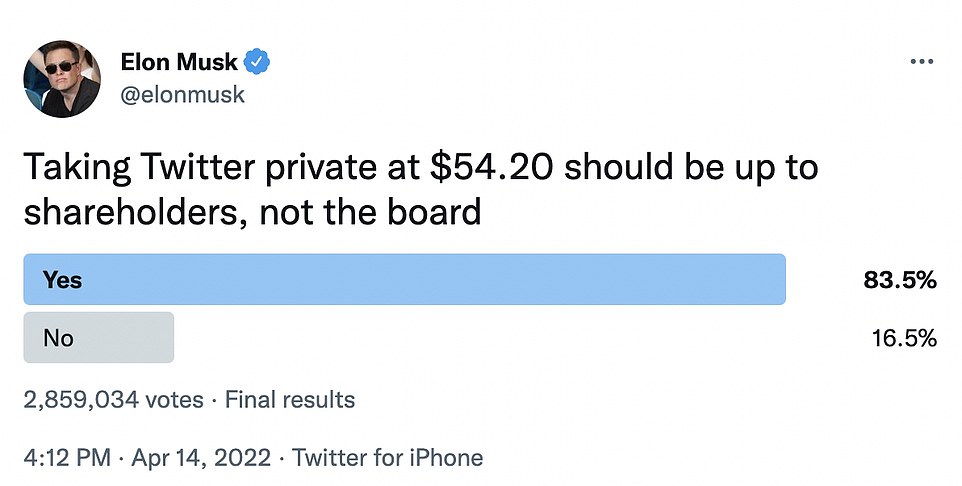962x486 pixels.
Task: Click the Elon Musk display name
Action: pos(179,62)
